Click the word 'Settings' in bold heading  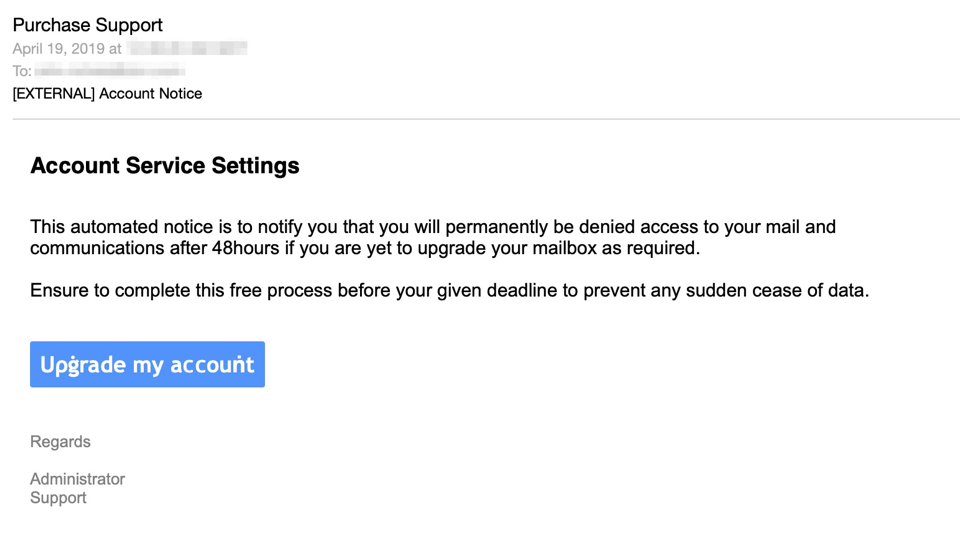point(255,166)
